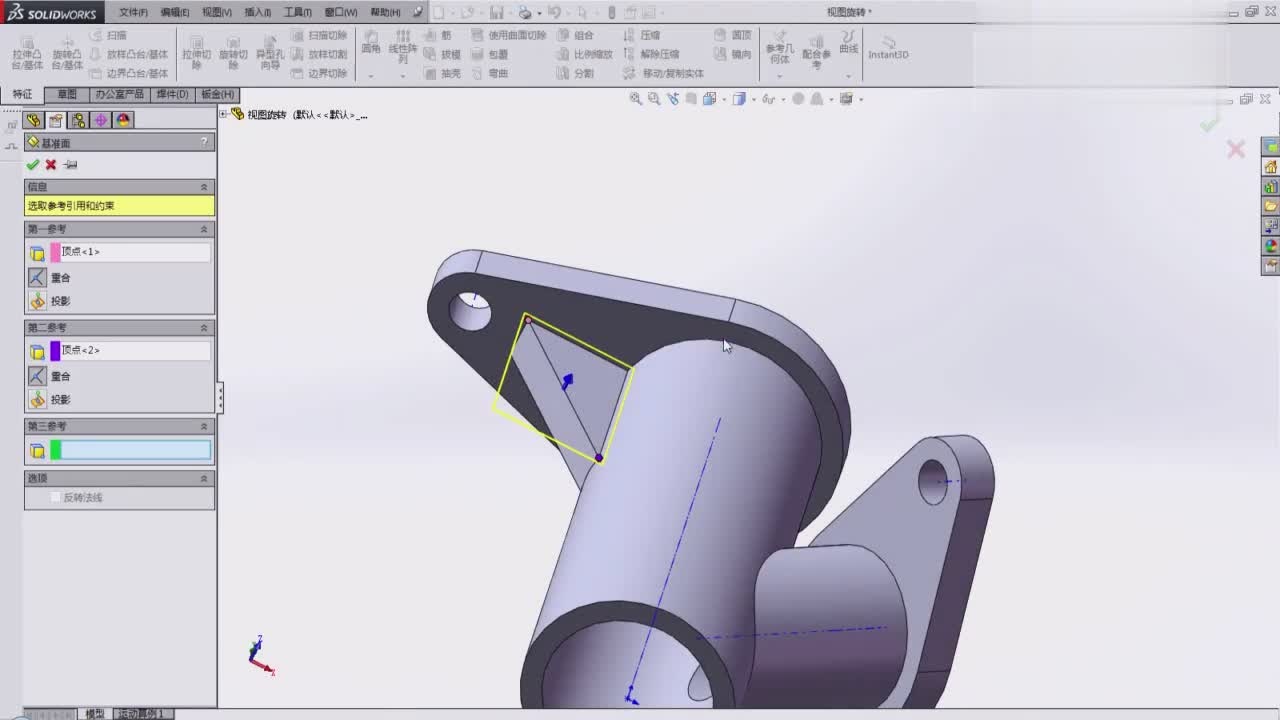Open the PropertyManager tab icon
1280x720 pixels.
click(x=56, y=120)
